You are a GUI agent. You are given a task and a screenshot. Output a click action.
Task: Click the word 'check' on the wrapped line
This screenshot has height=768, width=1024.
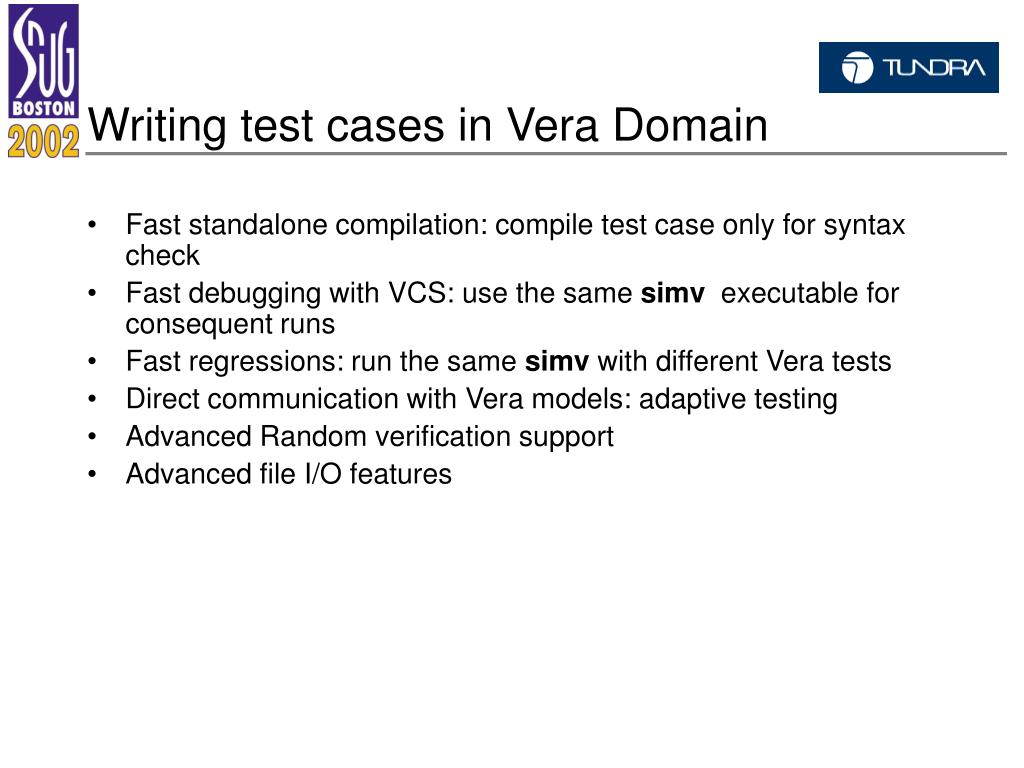click(162, 255)
